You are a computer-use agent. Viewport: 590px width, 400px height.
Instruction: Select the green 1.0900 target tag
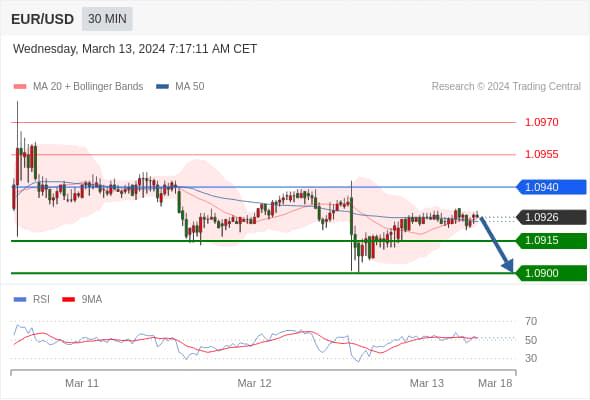[x=551, y=273]
